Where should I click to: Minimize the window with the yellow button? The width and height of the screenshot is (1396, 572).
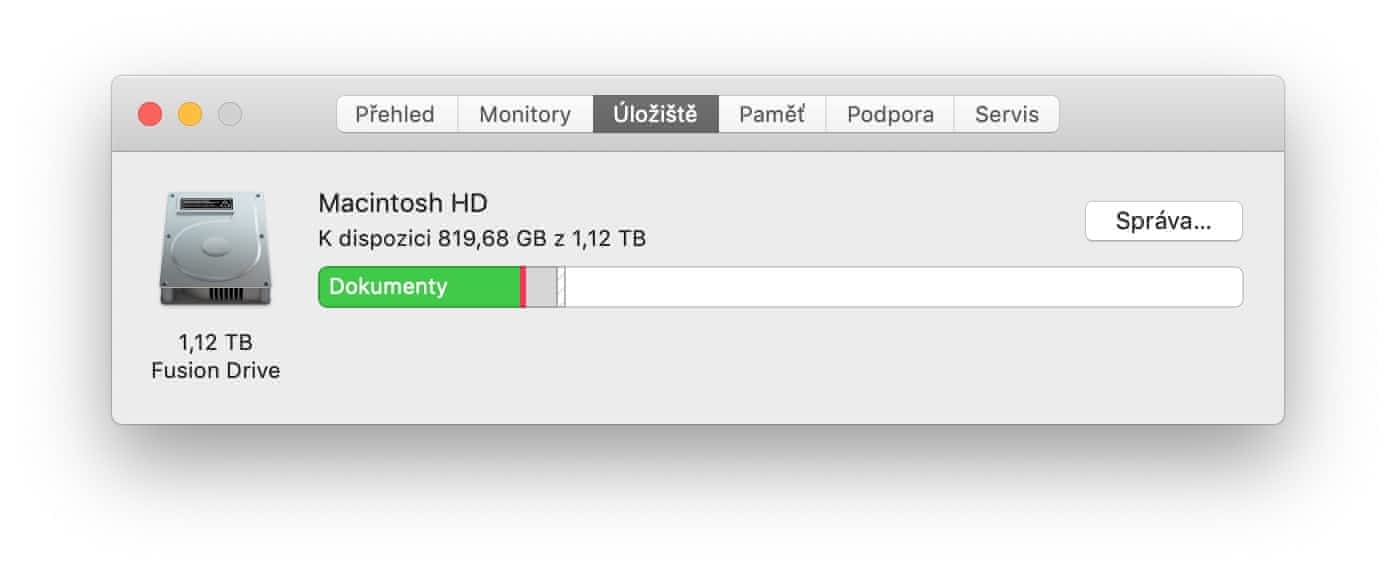click(190, 114)
